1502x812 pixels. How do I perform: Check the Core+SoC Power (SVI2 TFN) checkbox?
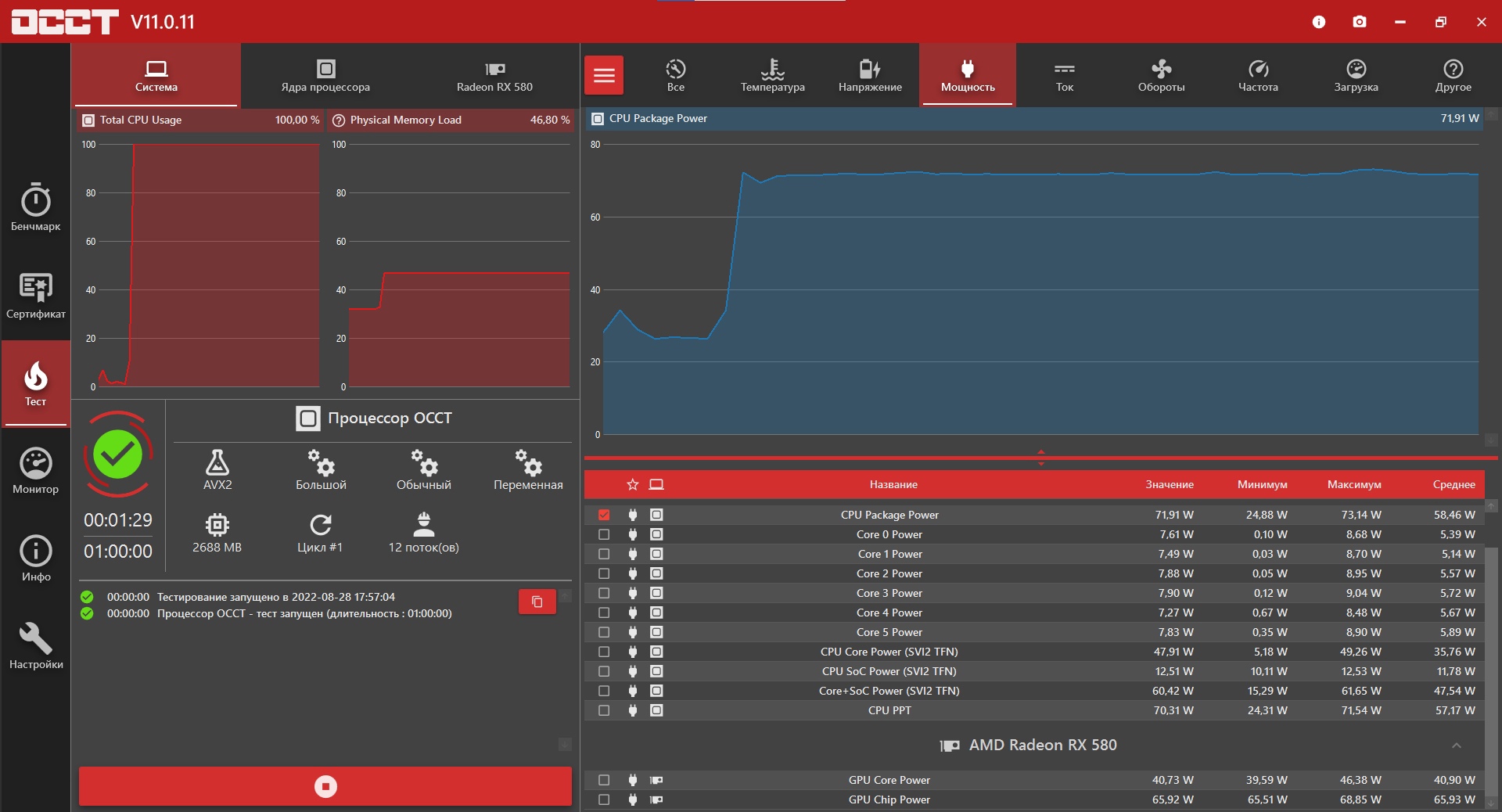coord(604,691)
